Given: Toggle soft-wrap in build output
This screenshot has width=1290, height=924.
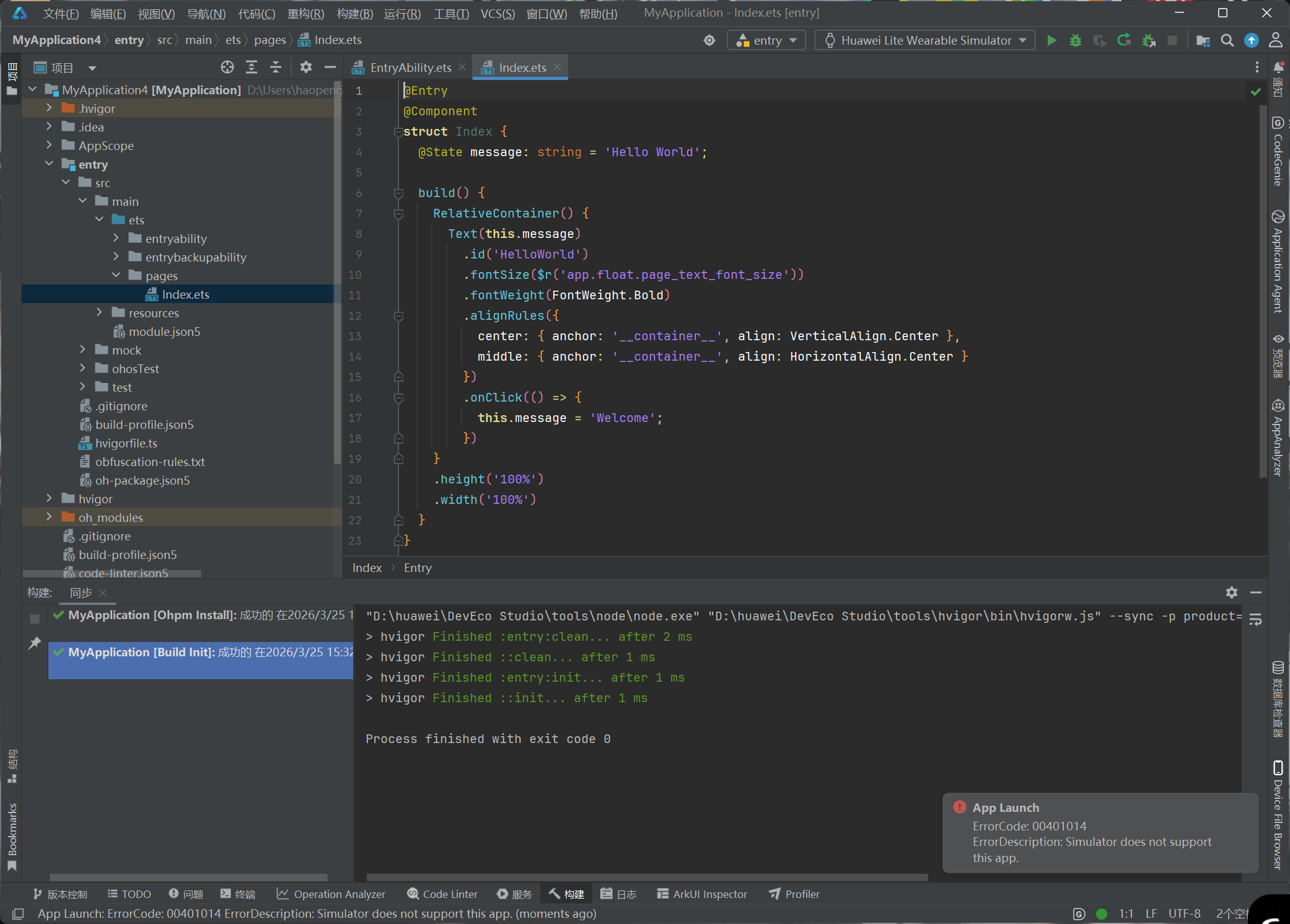Looking at the screenshot, I should click(x=1255, y=619).
